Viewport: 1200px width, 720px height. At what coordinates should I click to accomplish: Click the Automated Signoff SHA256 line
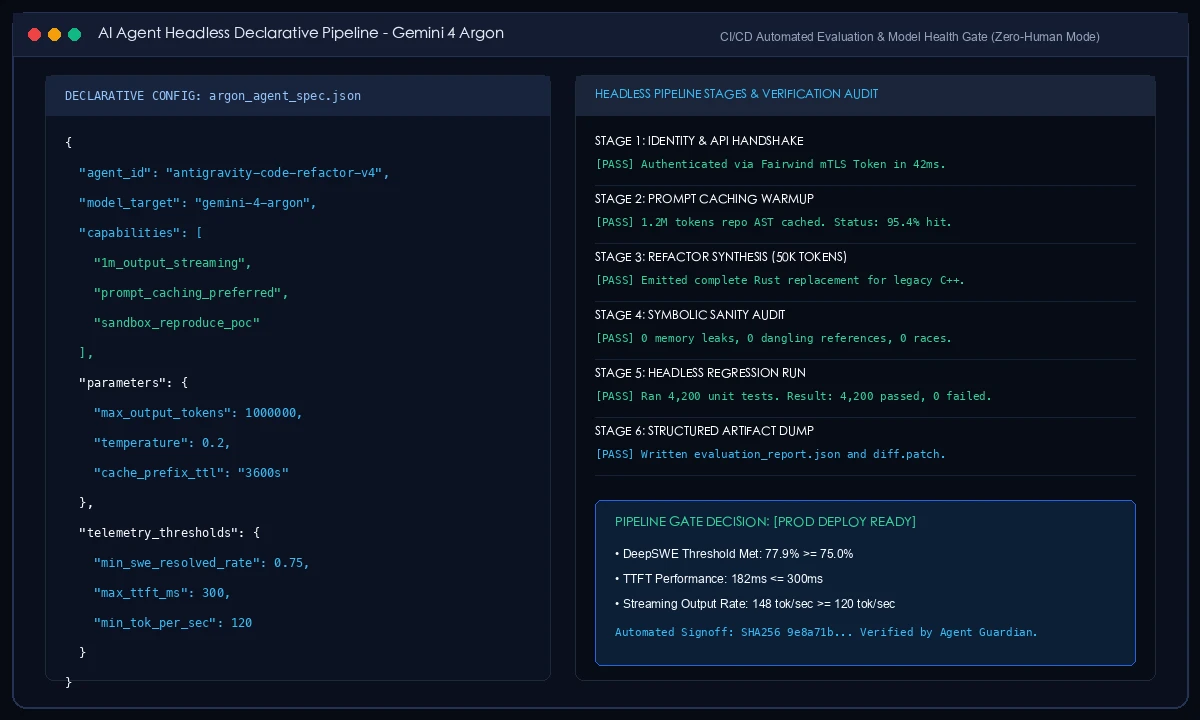point(826,632)
